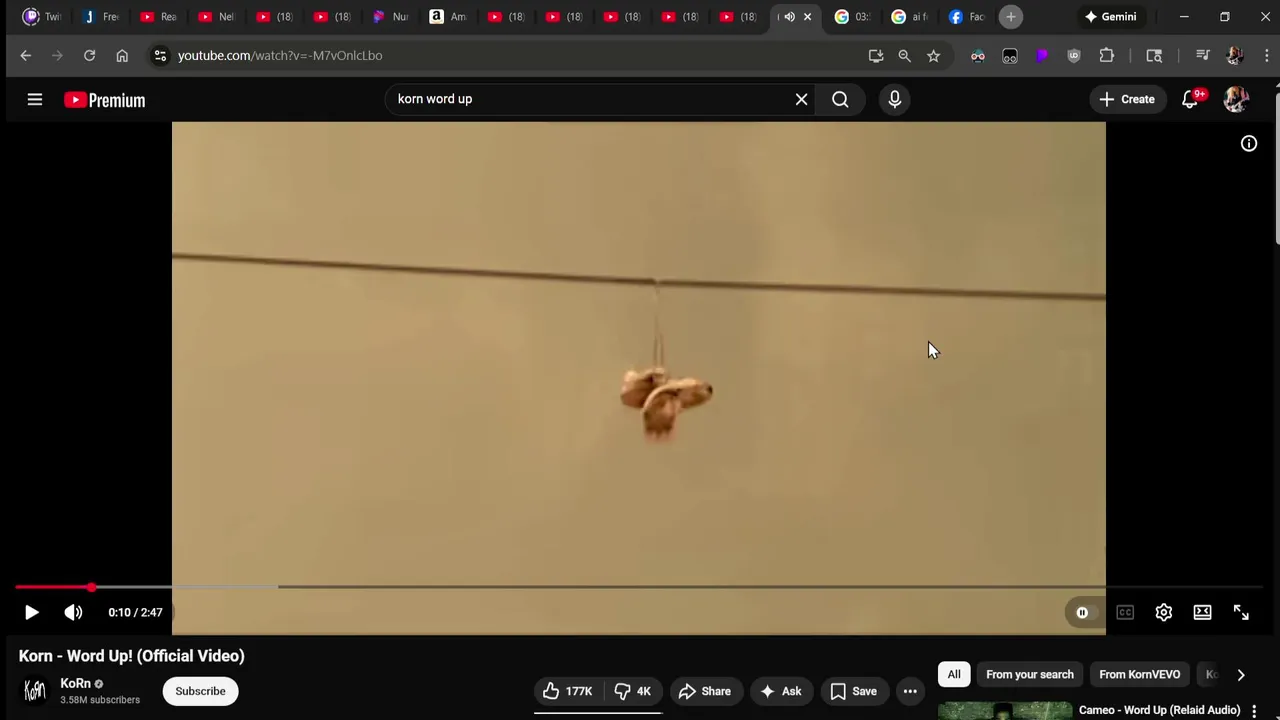
Task: Click the red playhead scrubber
Action: click(x=91, y=587)
